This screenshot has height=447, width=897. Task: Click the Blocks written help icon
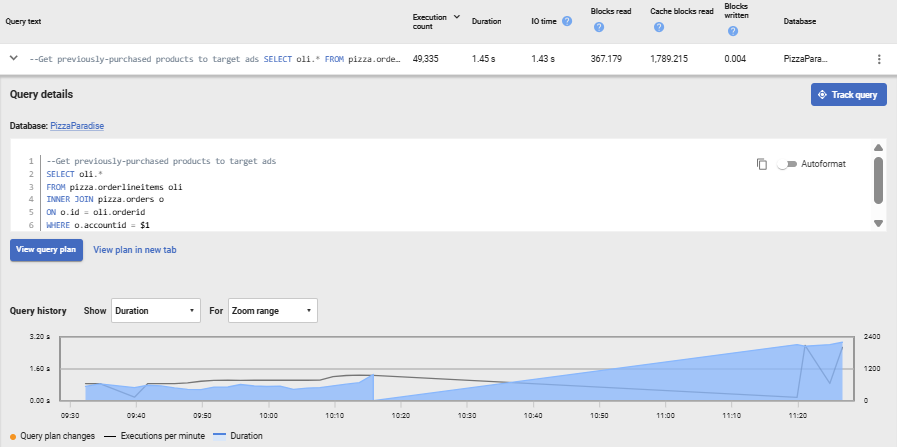(733, 31)
